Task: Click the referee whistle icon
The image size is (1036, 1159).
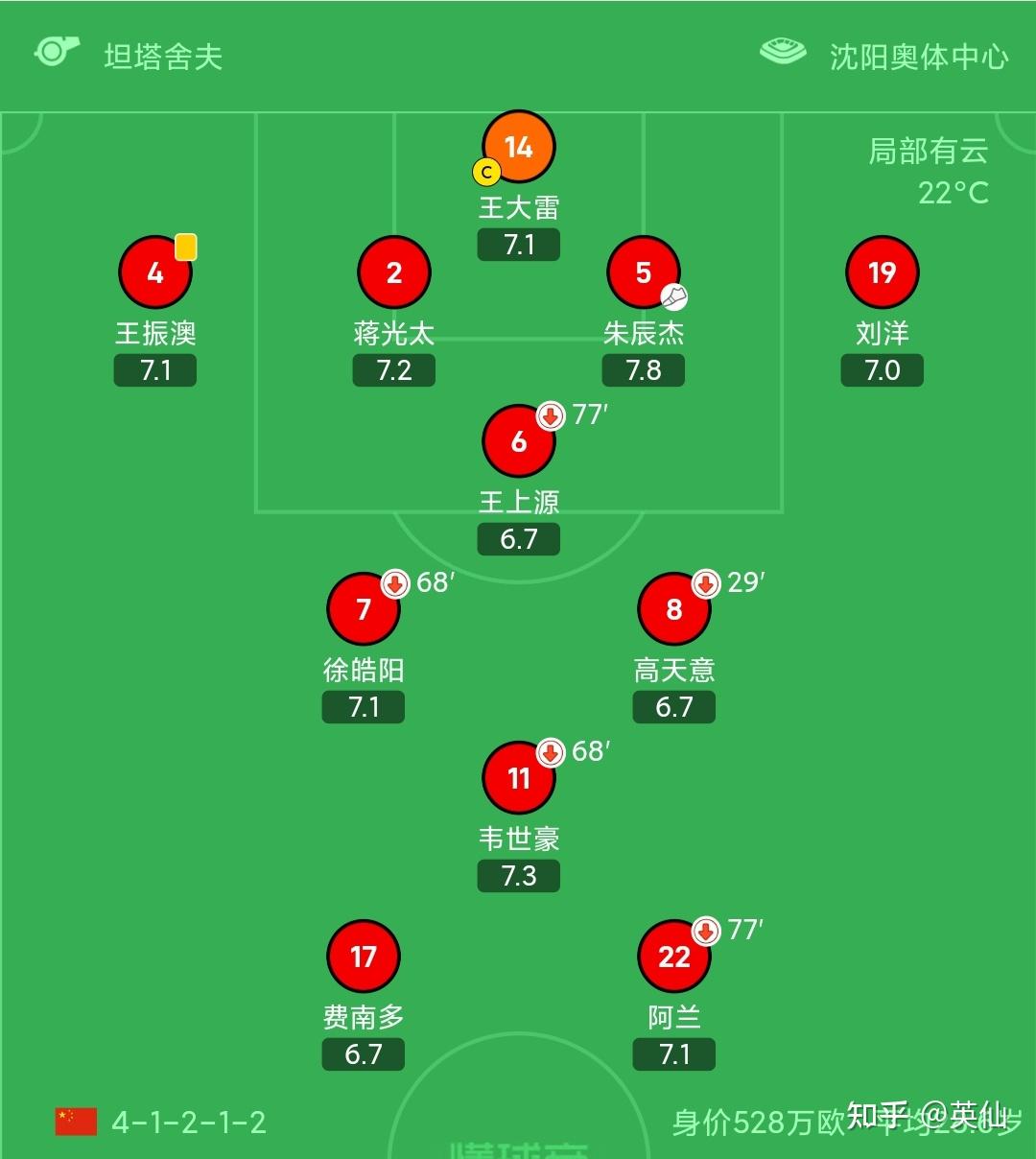Action: pyautogui.click(x=56, y=52)
